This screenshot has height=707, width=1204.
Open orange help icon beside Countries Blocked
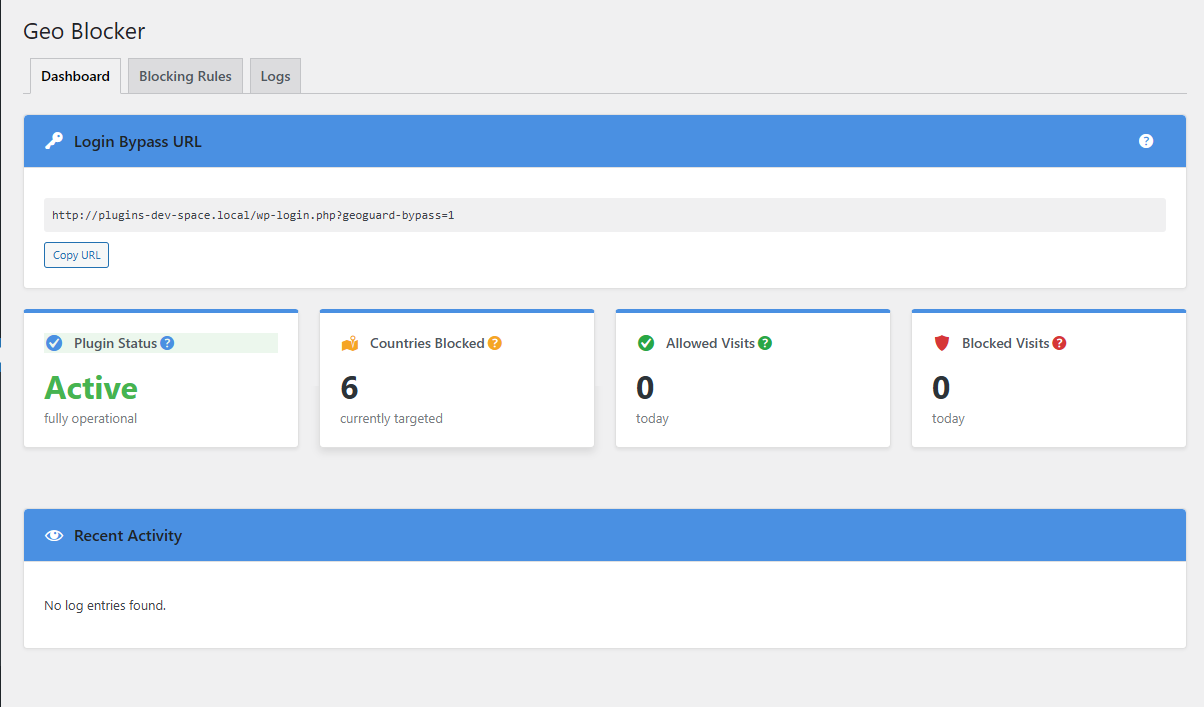(494, 343)
